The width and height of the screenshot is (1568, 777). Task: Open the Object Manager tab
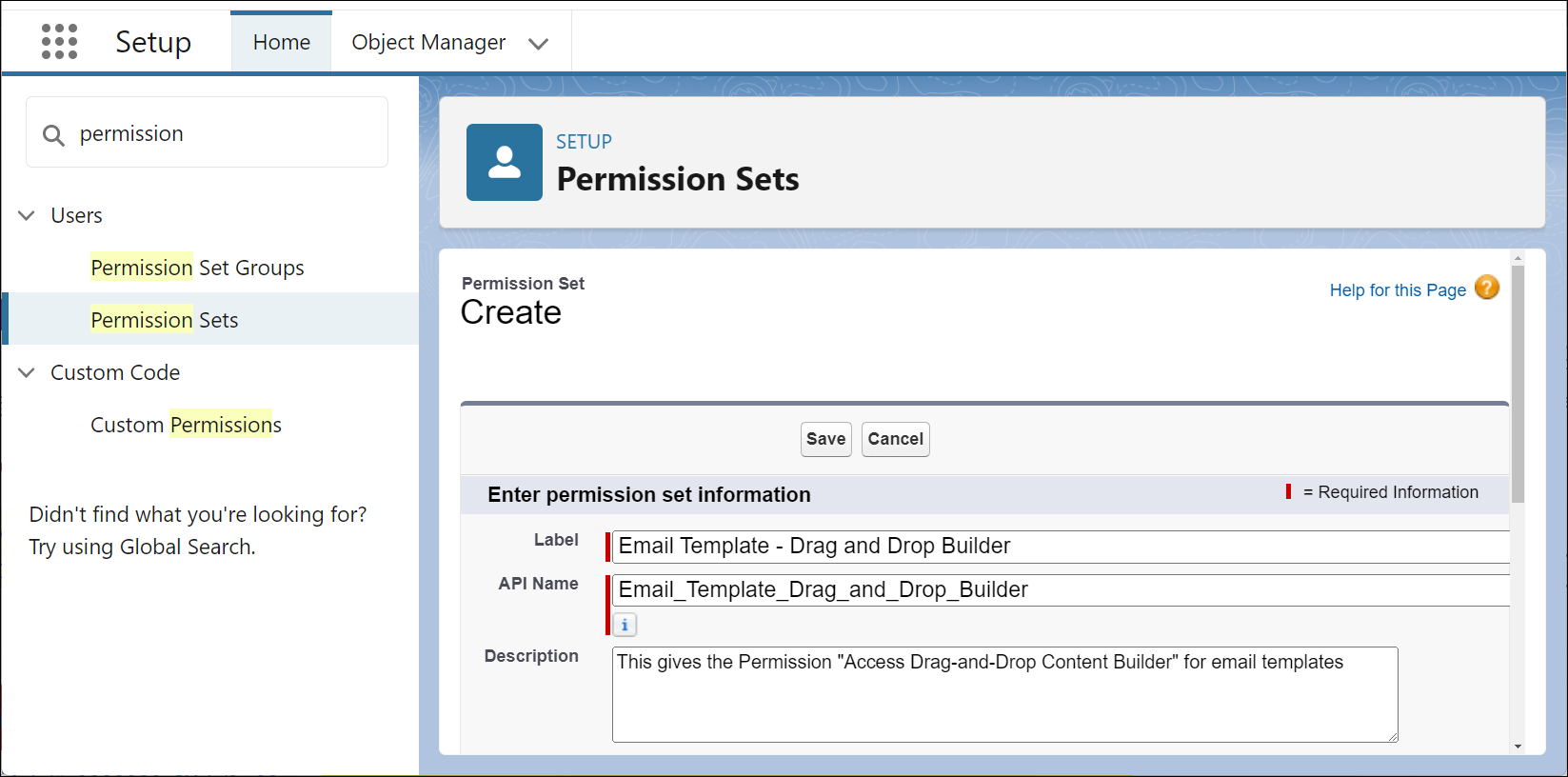[428, 43]
